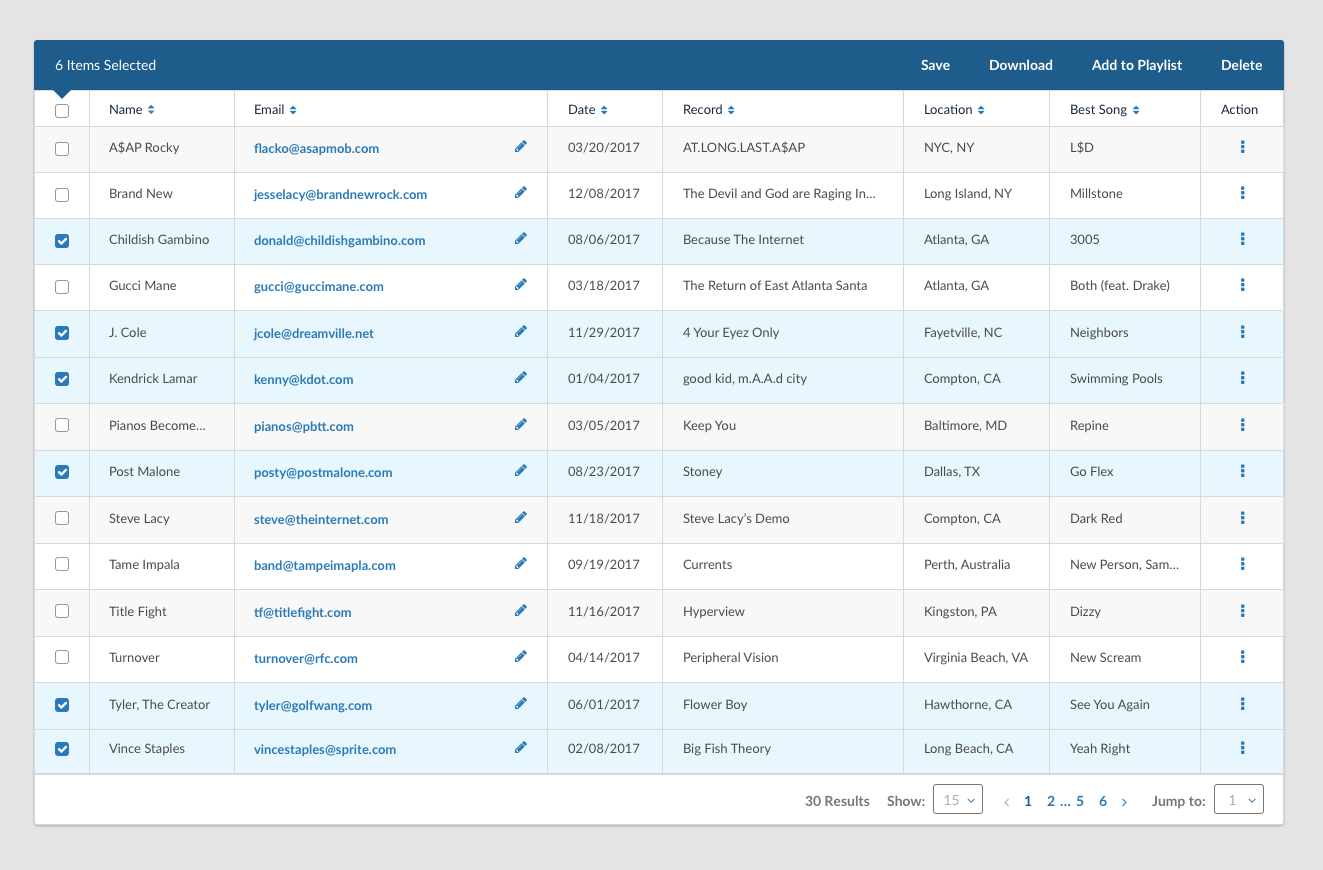The width and height of the screenshot is (1323, 870).
Task: Open the jcole@dreamville.net email link
Action: 314,333
